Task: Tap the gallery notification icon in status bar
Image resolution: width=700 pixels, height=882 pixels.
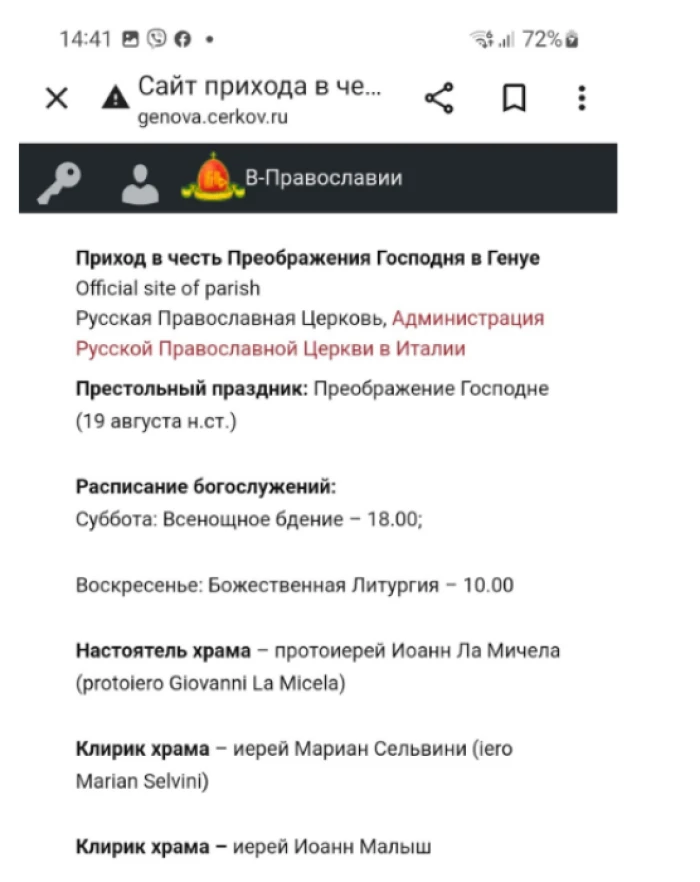Action: coord(131,40)
